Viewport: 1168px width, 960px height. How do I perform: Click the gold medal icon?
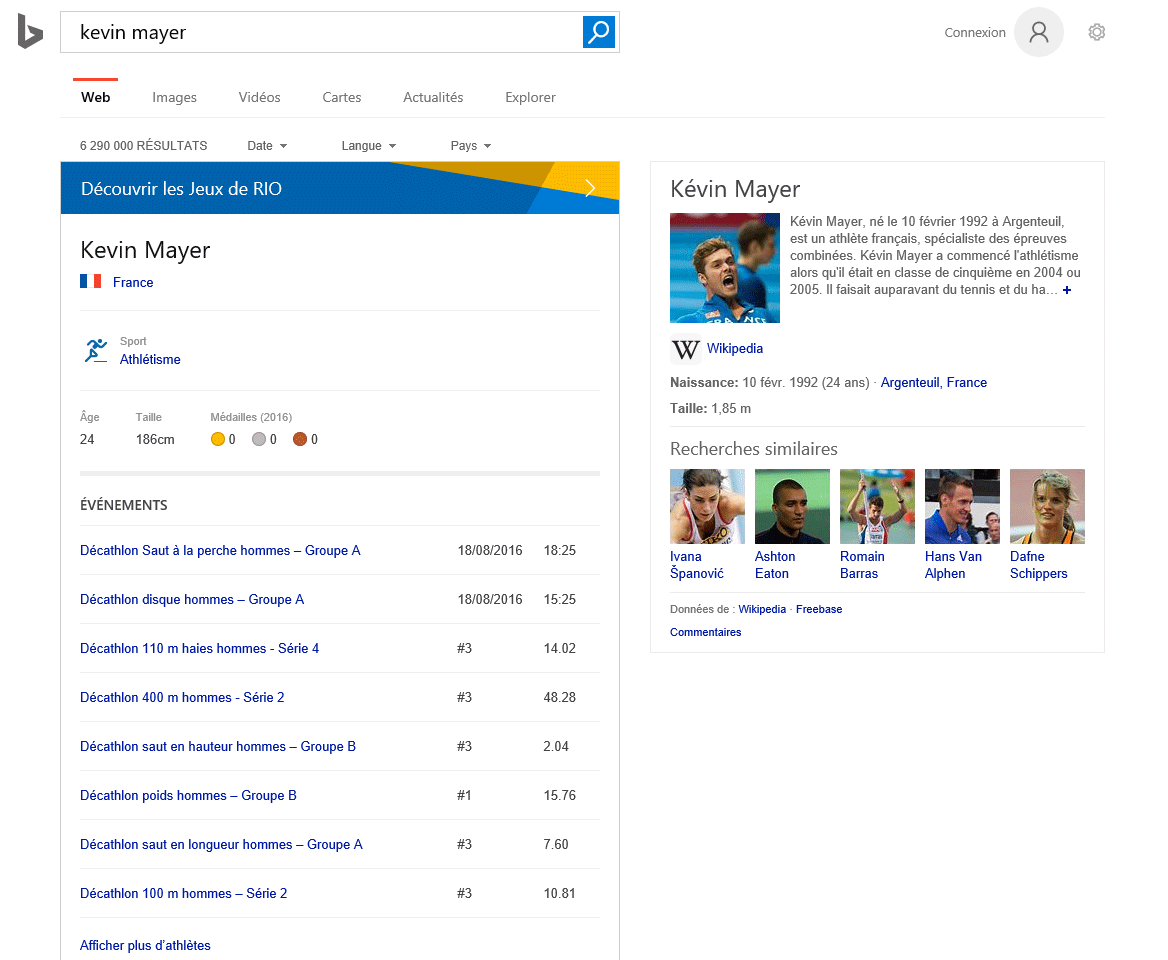pos(218,439)
